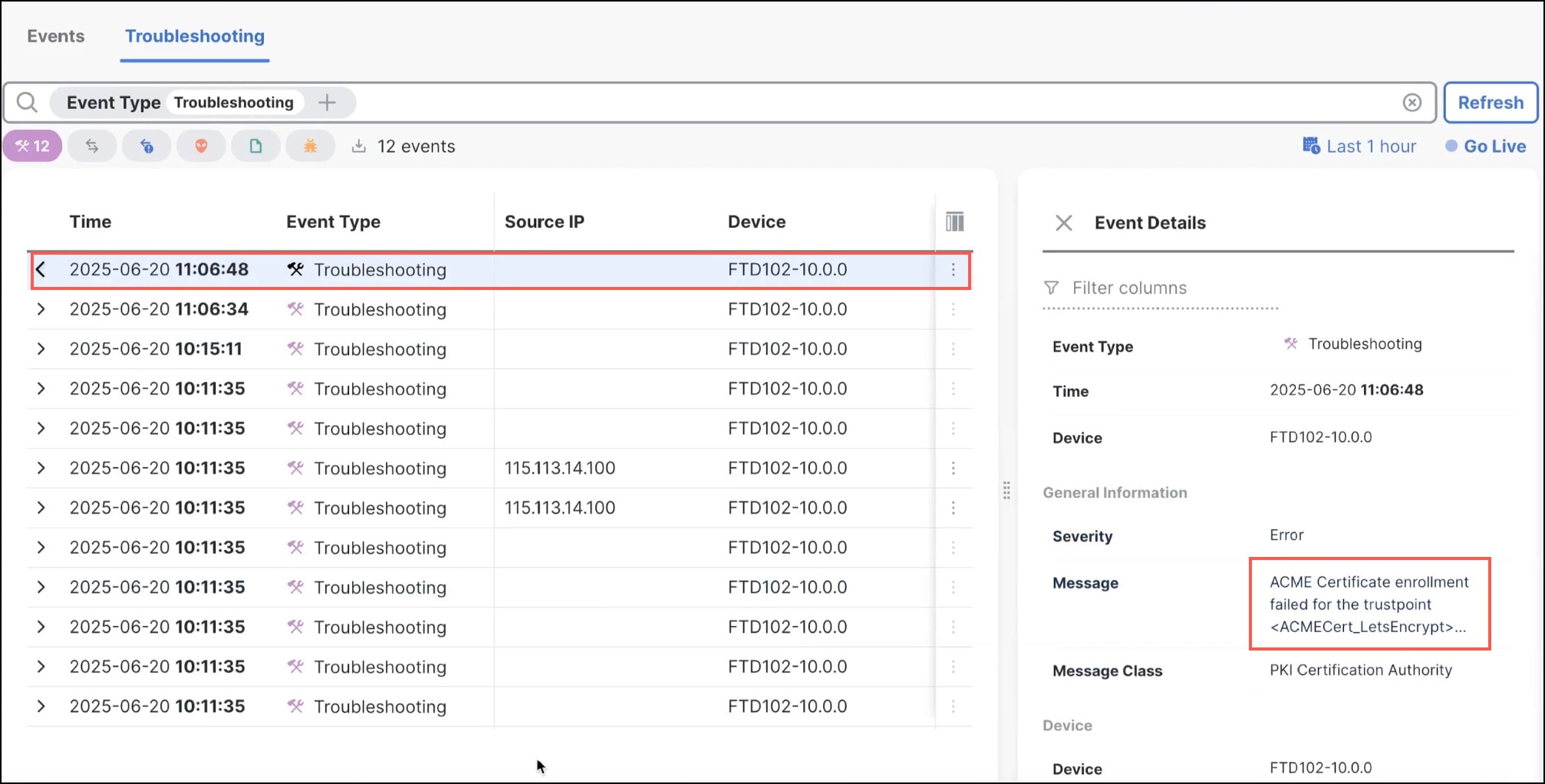The height and width of the screenshot is (784, 1545).
Task: Switch to the Events tab
Action: tap(54, 35)
